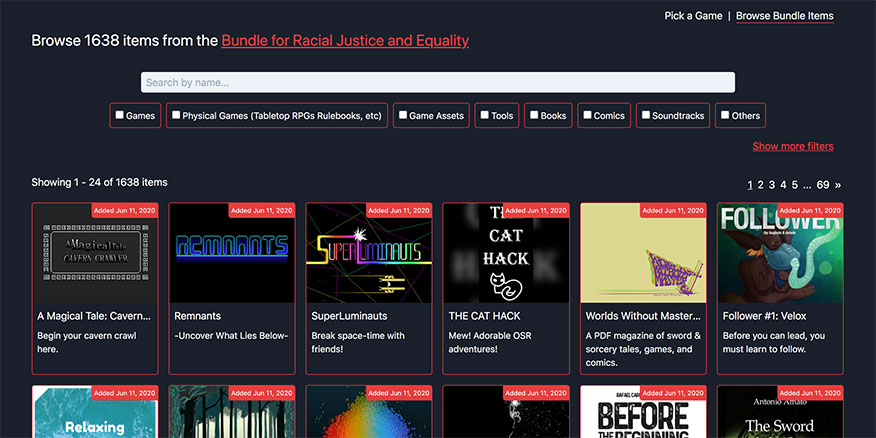
Task: Open Bundle for Racial Justice and Equality link
Action: (x=345, y=41)
